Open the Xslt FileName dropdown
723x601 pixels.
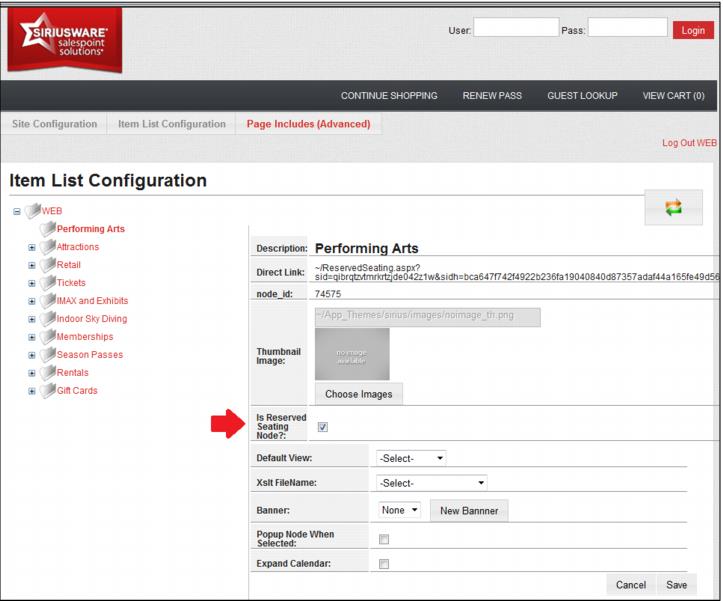[431, 483]
